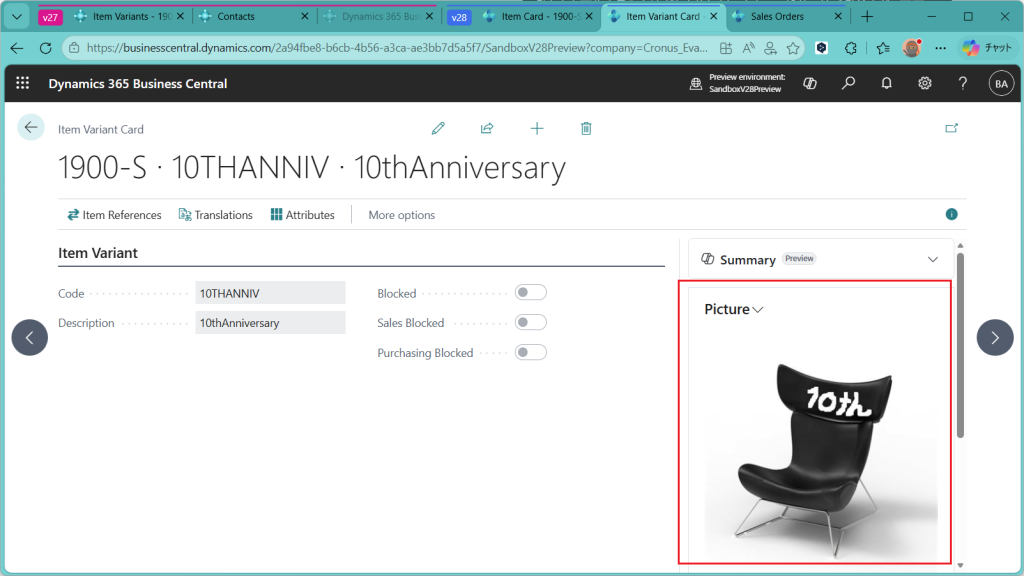1024x576 pixels.
Task: Toggle the Blocked switch
Action: click(531, 293)
